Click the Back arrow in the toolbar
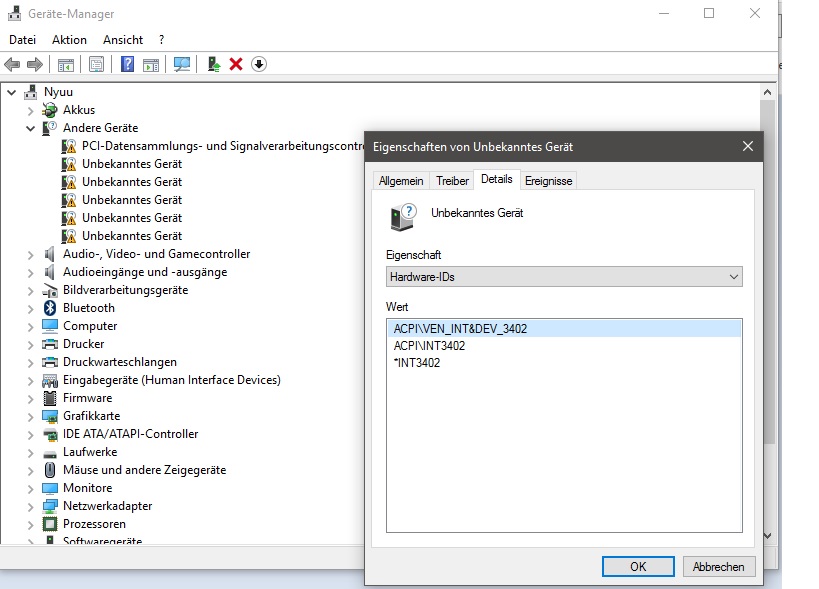 [x=12, y=64]
